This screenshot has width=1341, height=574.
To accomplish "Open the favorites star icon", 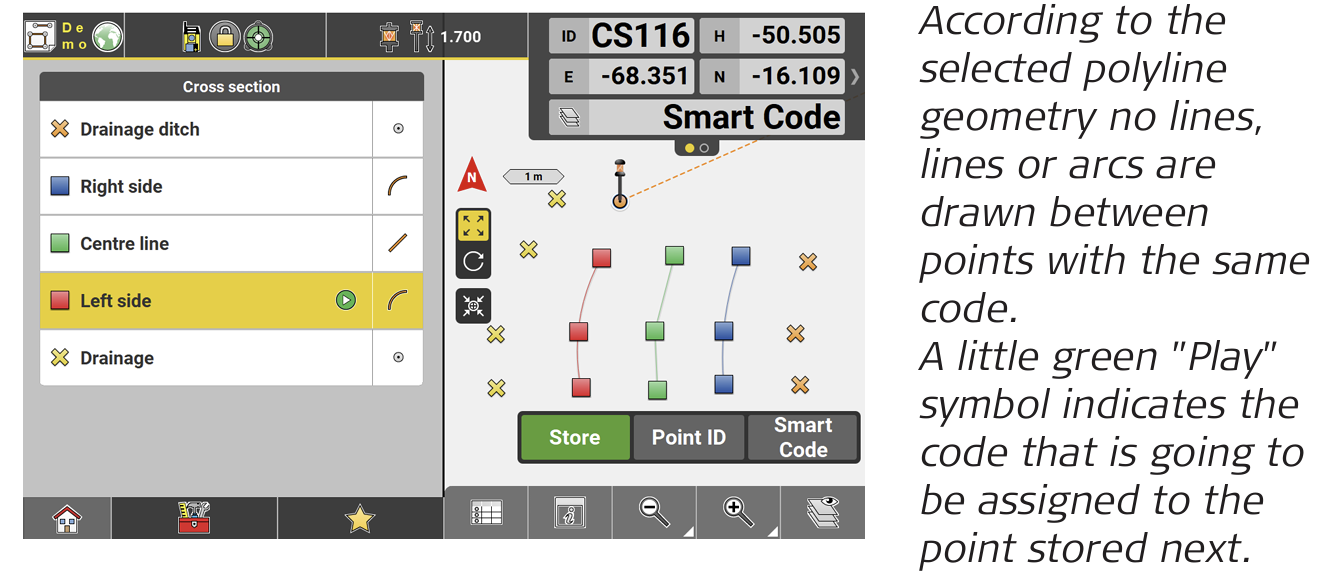I will pyautogui.click(x=359, y=518).
